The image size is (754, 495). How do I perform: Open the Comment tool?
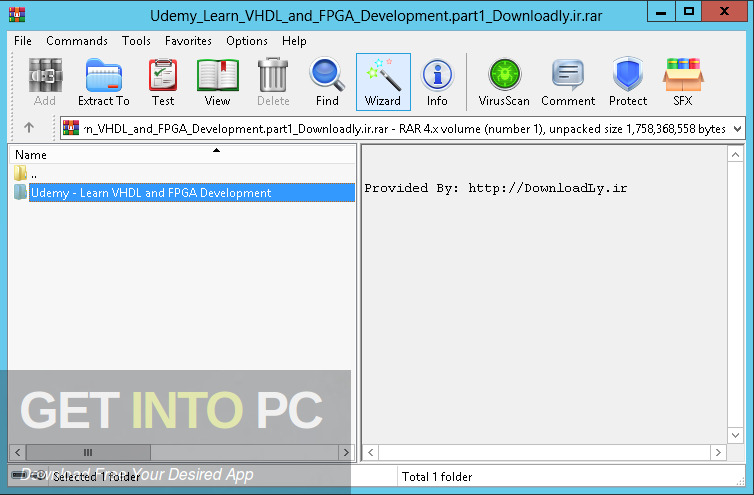568,81
